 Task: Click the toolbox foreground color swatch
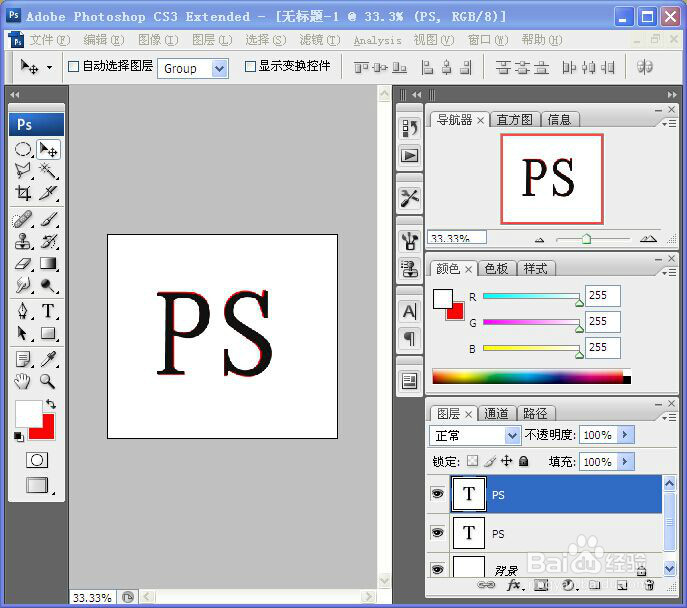pos(28,413)
